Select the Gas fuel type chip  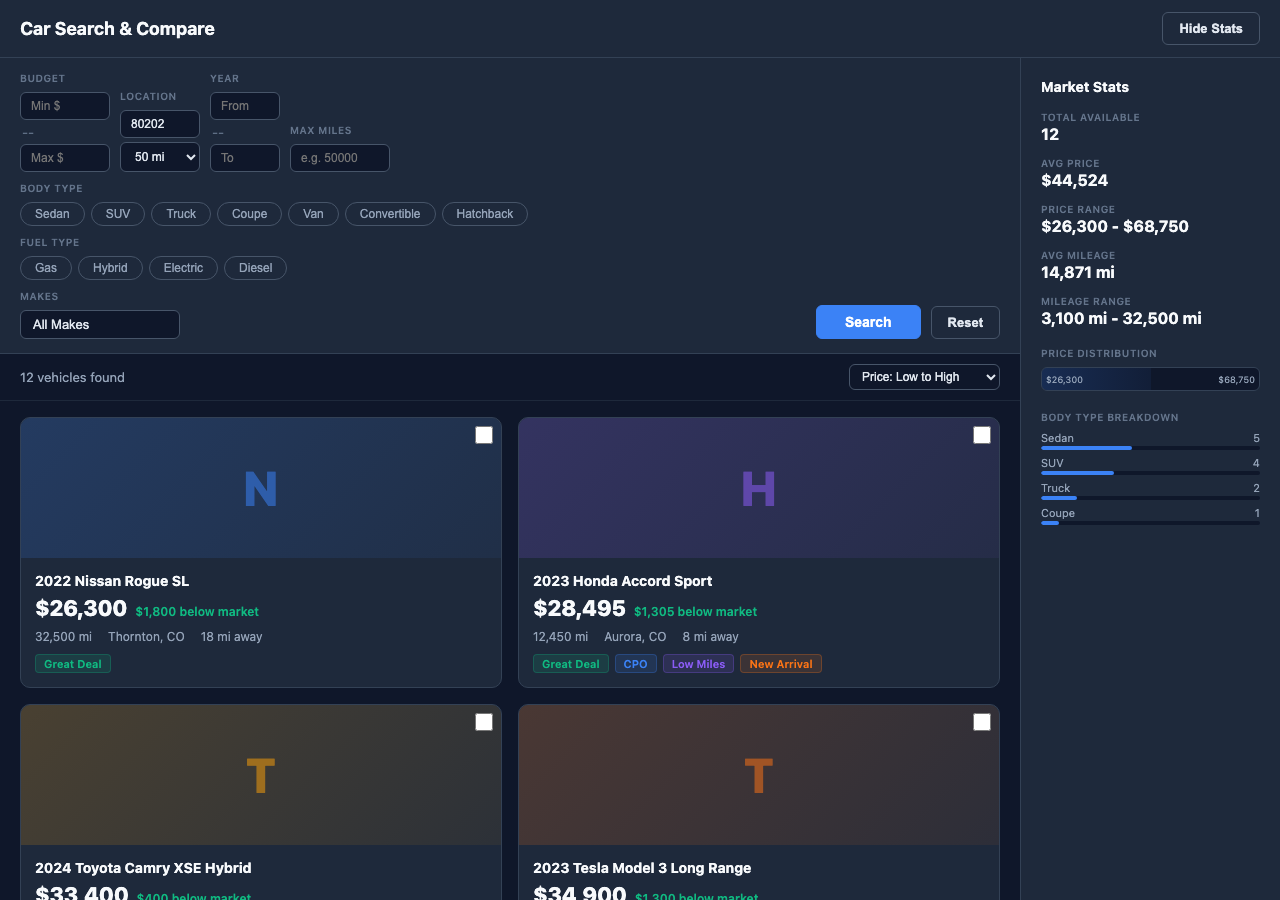[46, 268]
